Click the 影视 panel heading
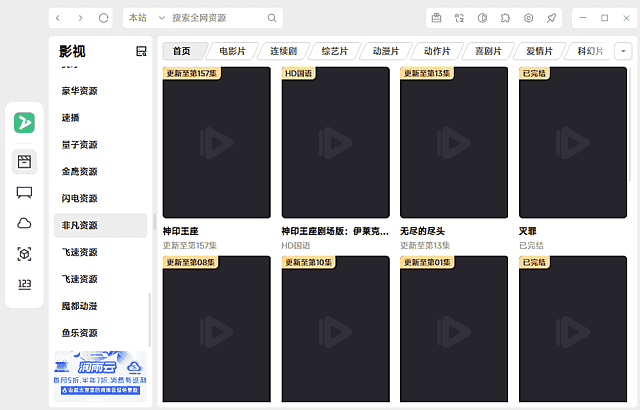Image resolution: width=640 pixels, height=410 pixels. click(x=72, y=51)
